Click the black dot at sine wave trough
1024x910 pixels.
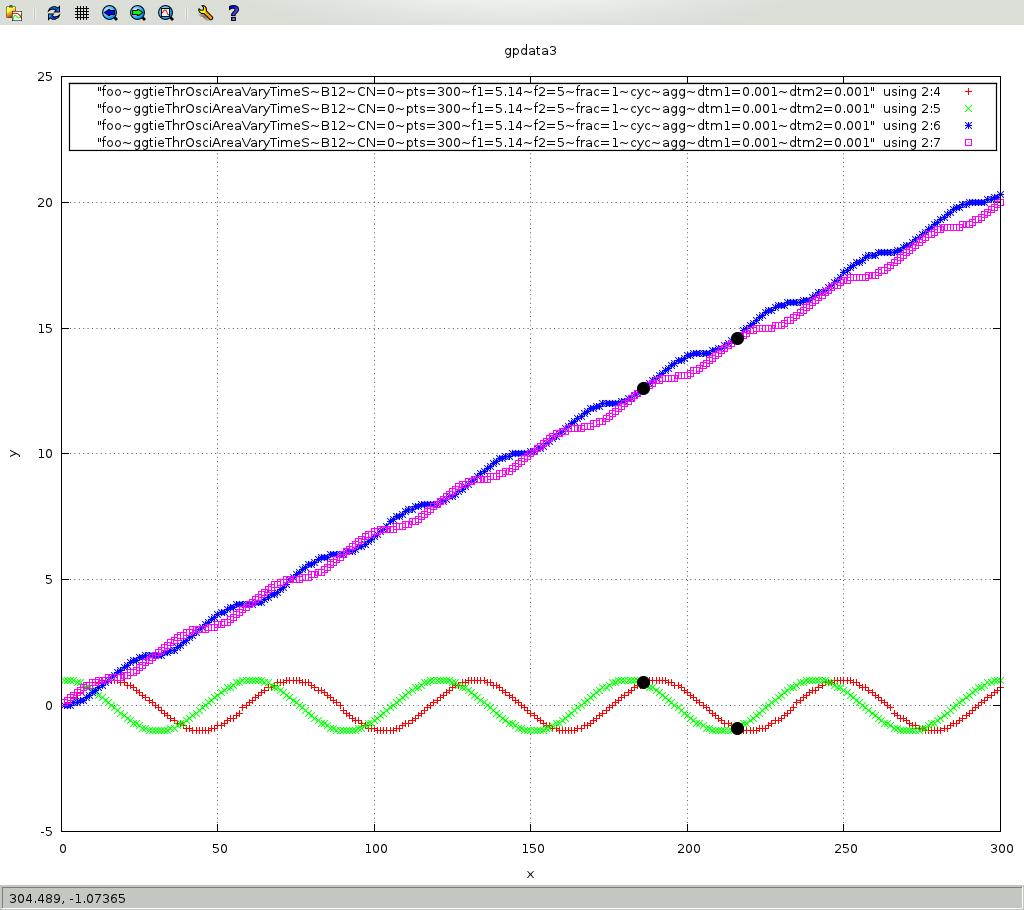pyautogui.click(x=737, y=728)
